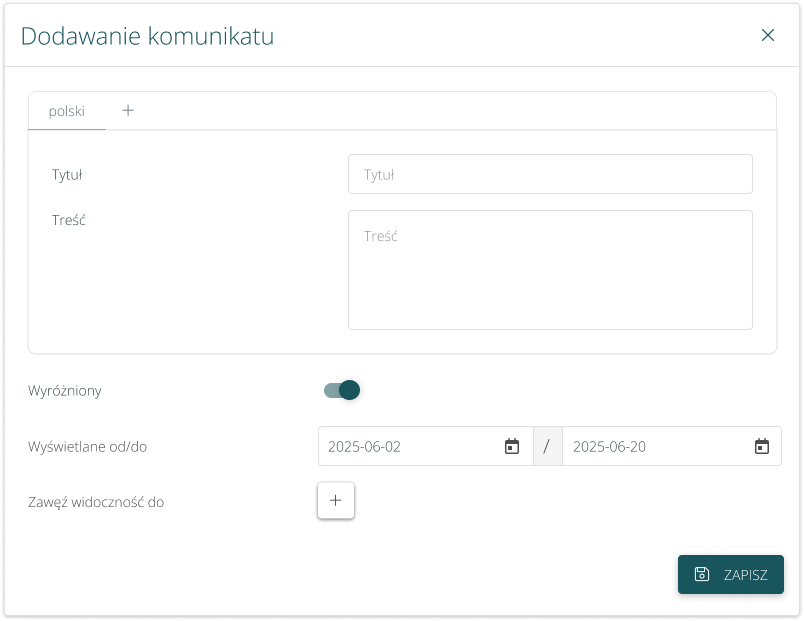Screen dimensions: 804x621
Task: Click the slash separator between date fields
Action: [x=546, y=447]
